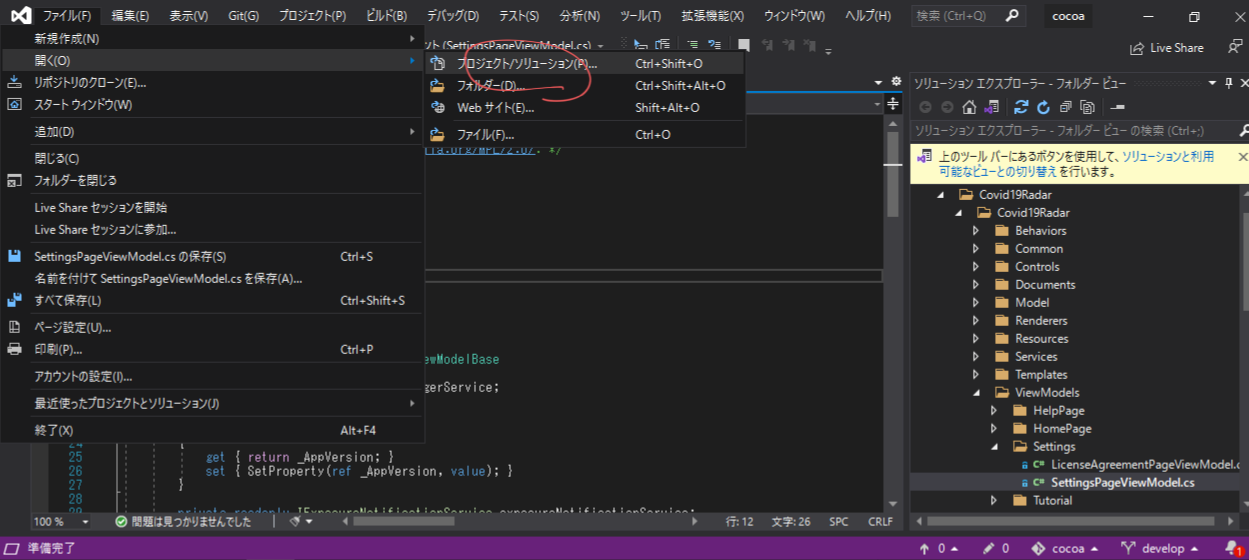Choose 終了(X) menu item
The height and width of the screenshot is (560, 1249).
[212, 430]
